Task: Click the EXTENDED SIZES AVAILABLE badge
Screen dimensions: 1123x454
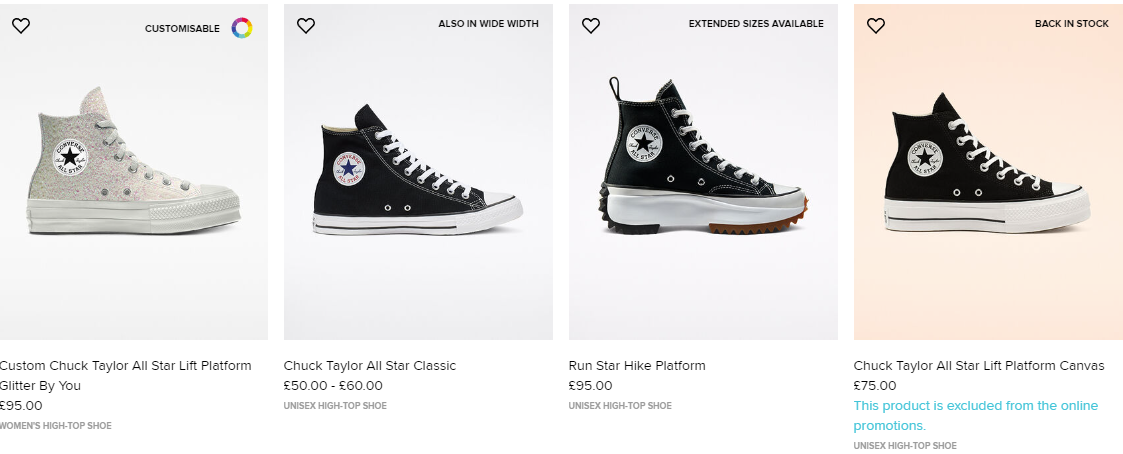Action: (756, 24)
